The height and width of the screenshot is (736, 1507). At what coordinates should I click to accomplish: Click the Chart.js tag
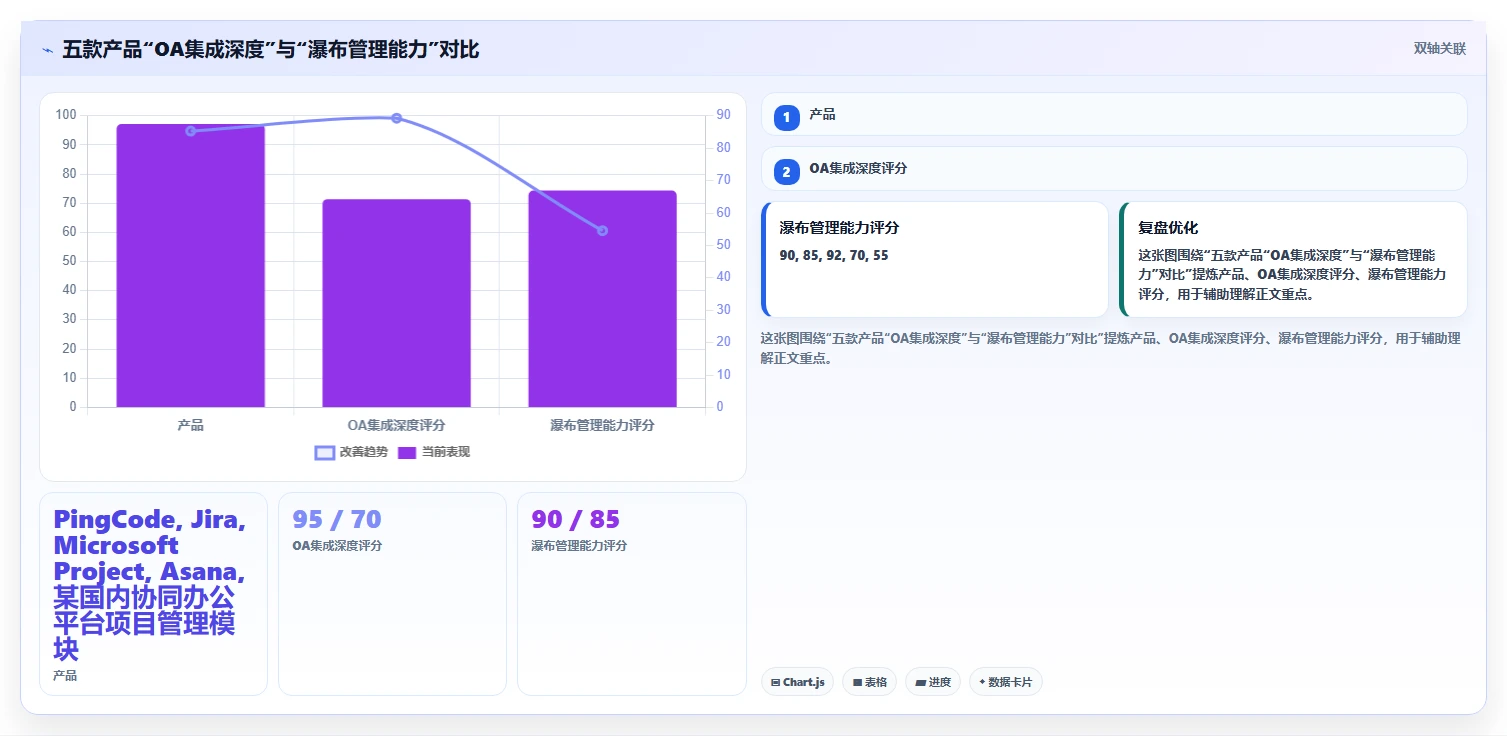(x=797, y=682)
